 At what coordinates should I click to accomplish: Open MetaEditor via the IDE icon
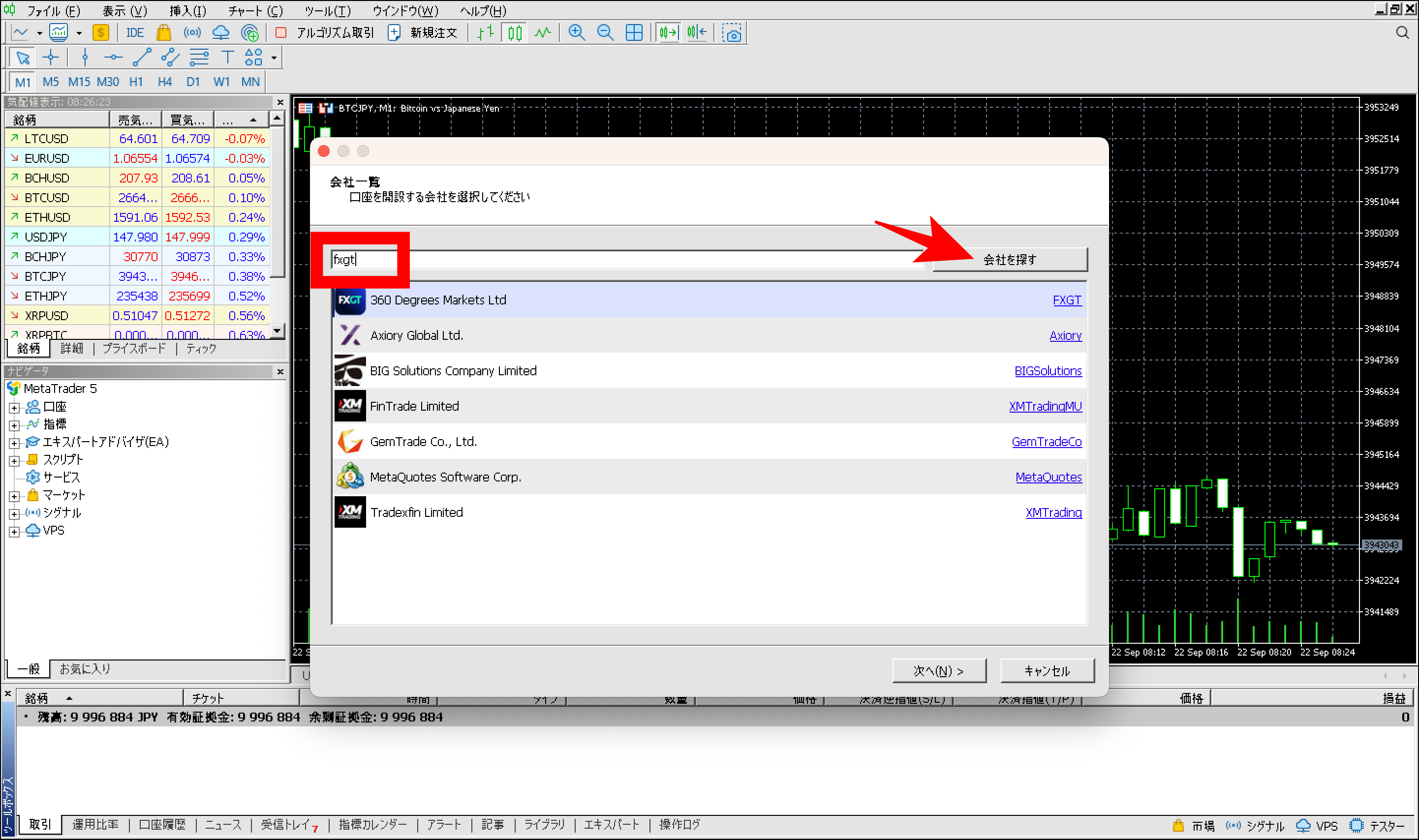pos(134,32)
